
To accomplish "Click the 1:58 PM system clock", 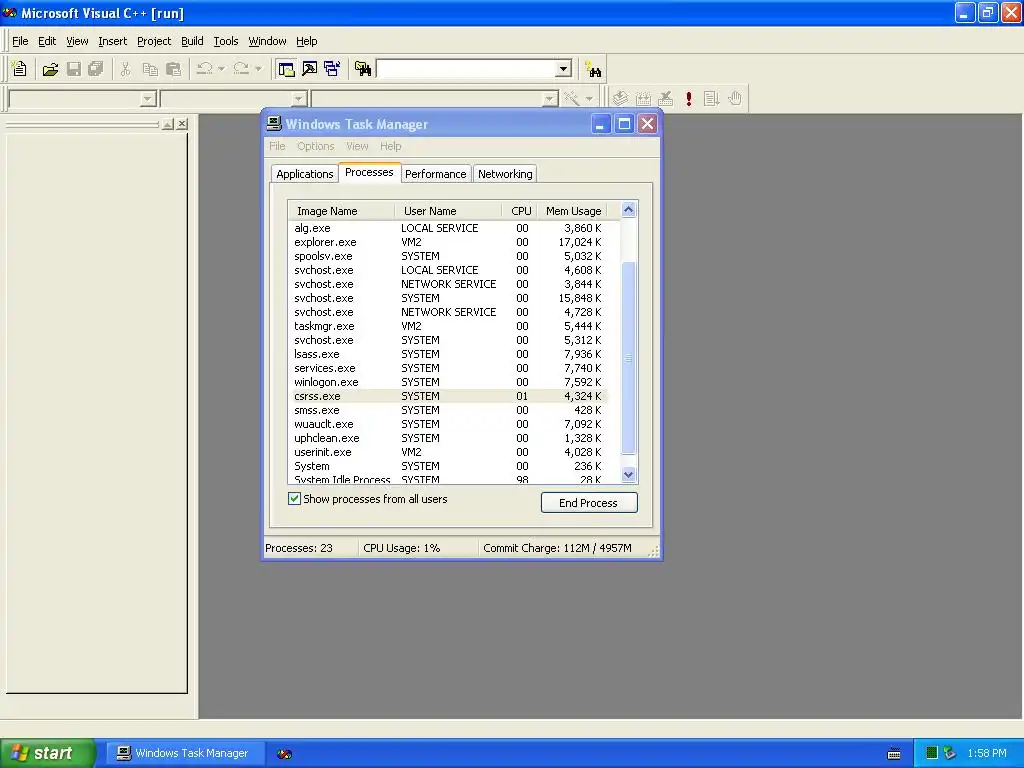I will (x=987, y=754).
